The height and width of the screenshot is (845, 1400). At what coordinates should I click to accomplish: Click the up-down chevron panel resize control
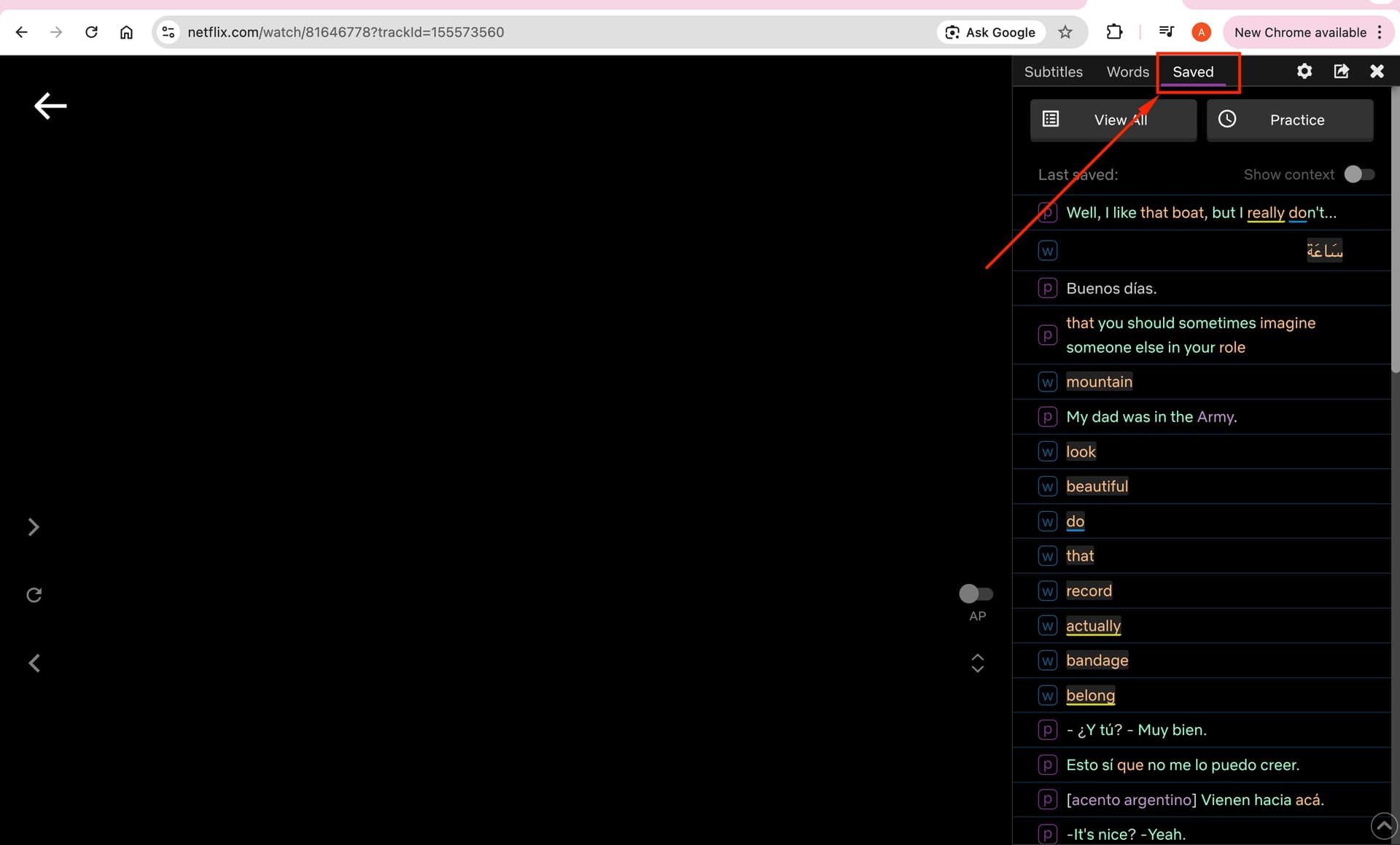pyautogui.click(x=977, y=663)
